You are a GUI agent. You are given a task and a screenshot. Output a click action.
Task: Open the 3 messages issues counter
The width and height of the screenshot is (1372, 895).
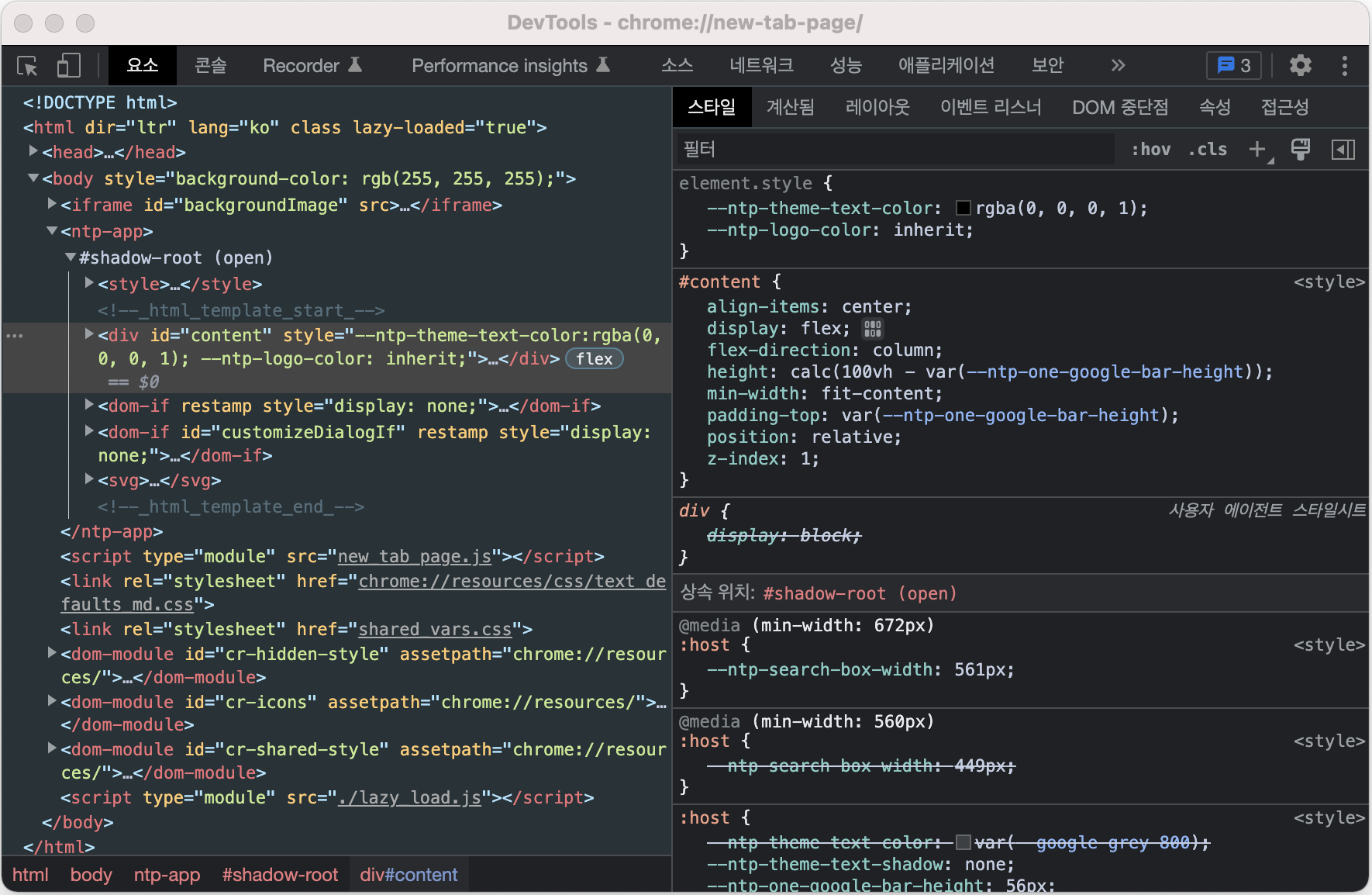[1234, 66]
